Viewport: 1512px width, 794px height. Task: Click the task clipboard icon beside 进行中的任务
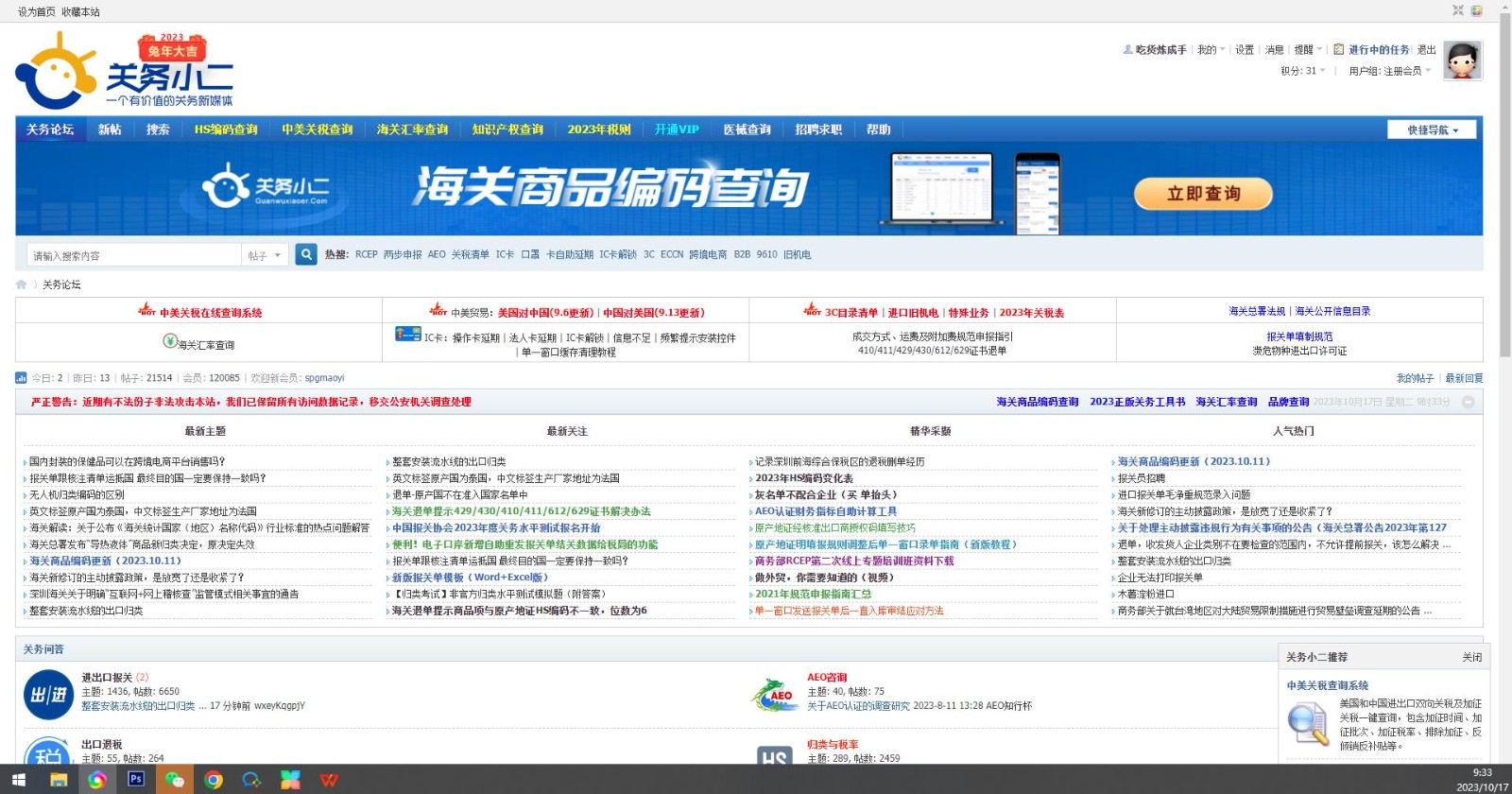click(x=1338, y=49)
